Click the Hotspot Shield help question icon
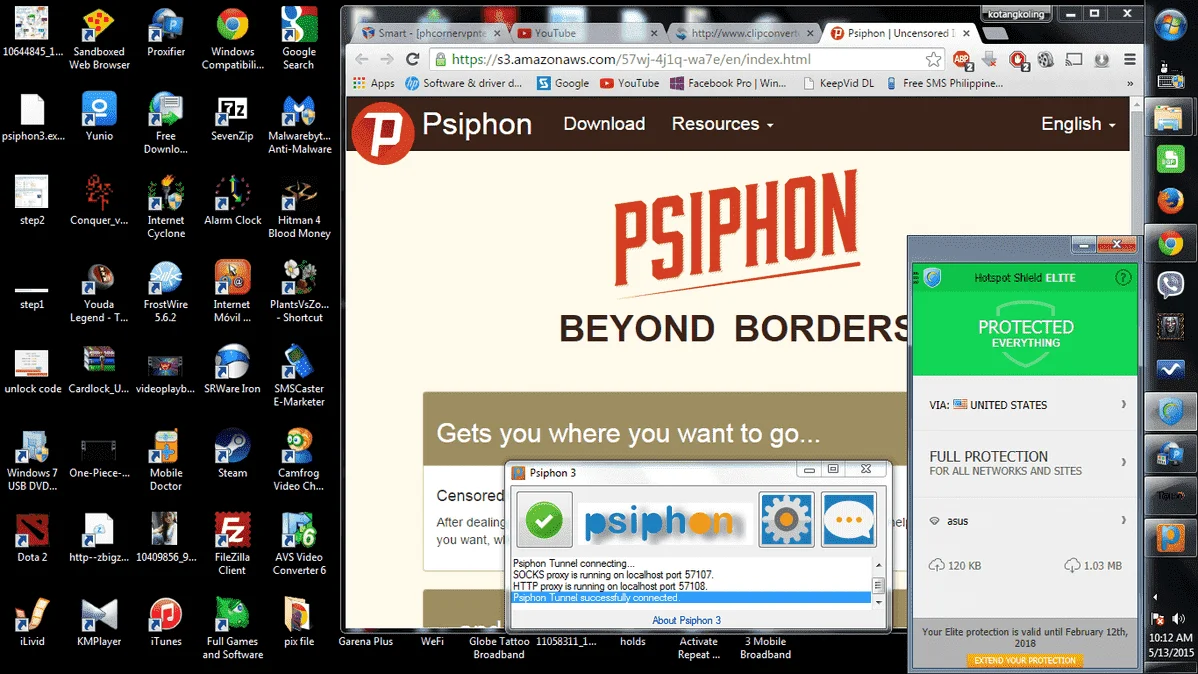Image resolution: width=1198 pixels, height=674 pixels. 1122,277
